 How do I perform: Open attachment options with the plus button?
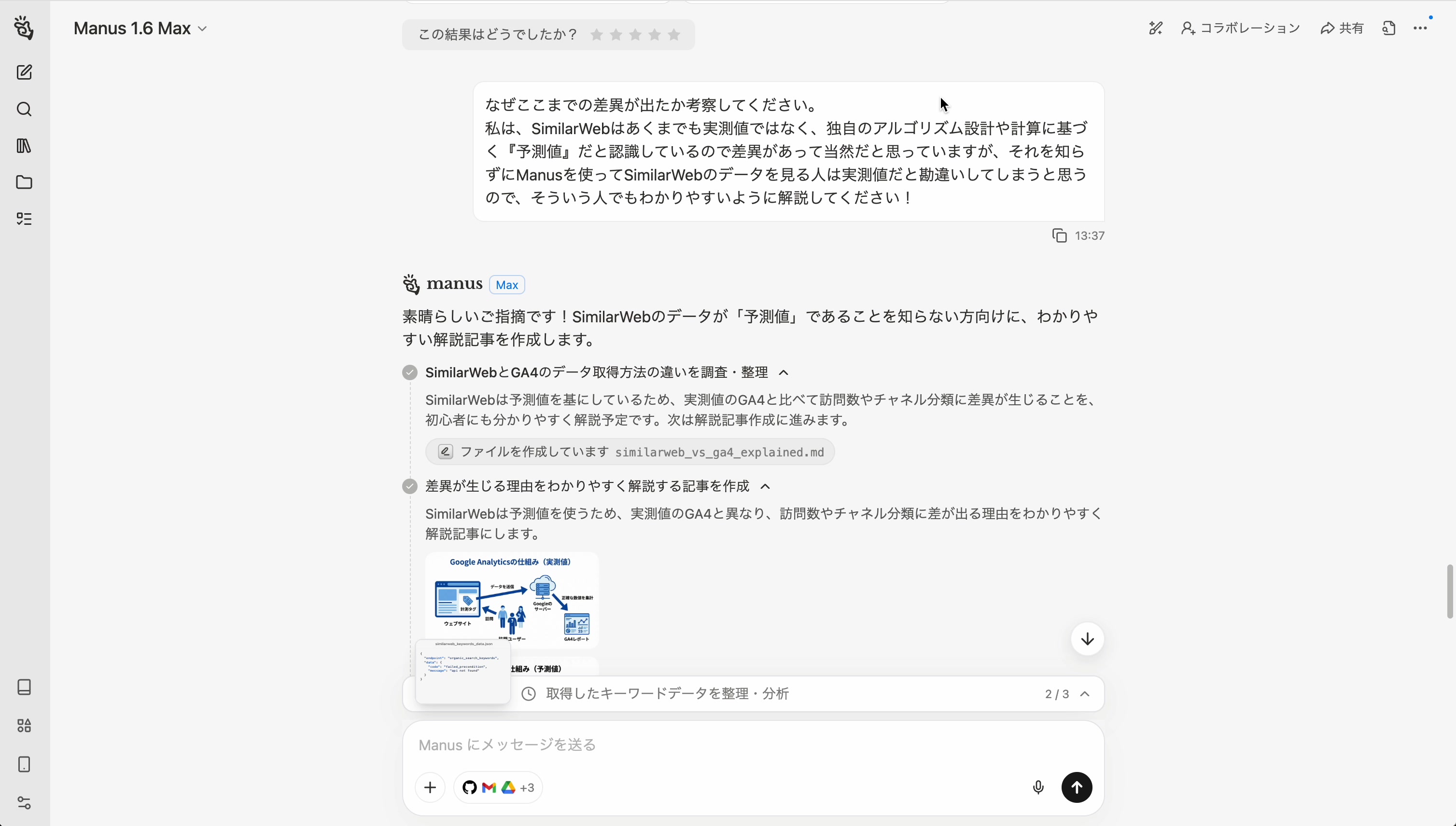tap(430, 787)
